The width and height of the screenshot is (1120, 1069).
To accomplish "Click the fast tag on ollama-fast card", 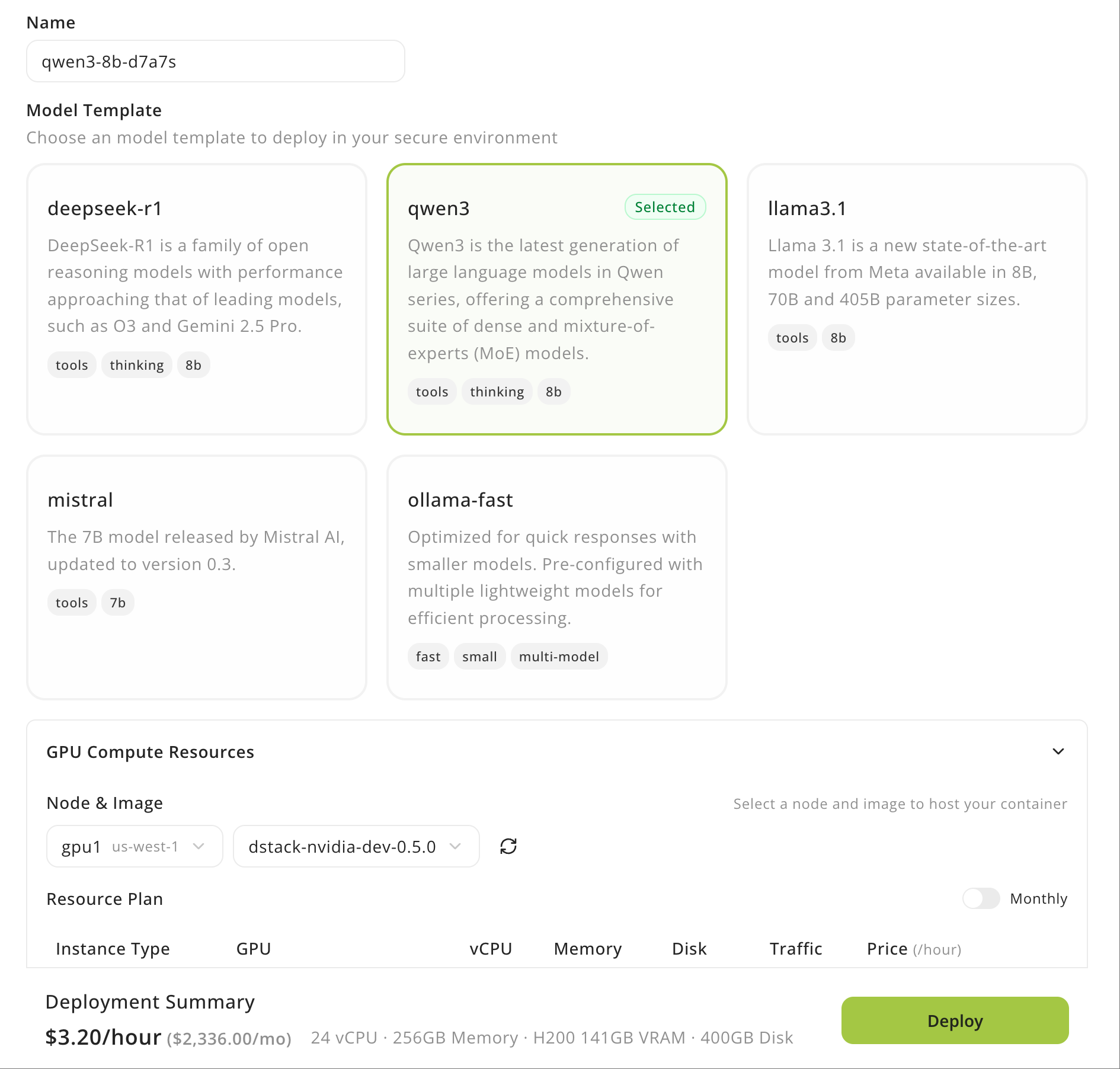I will click(x=427, y=656).
